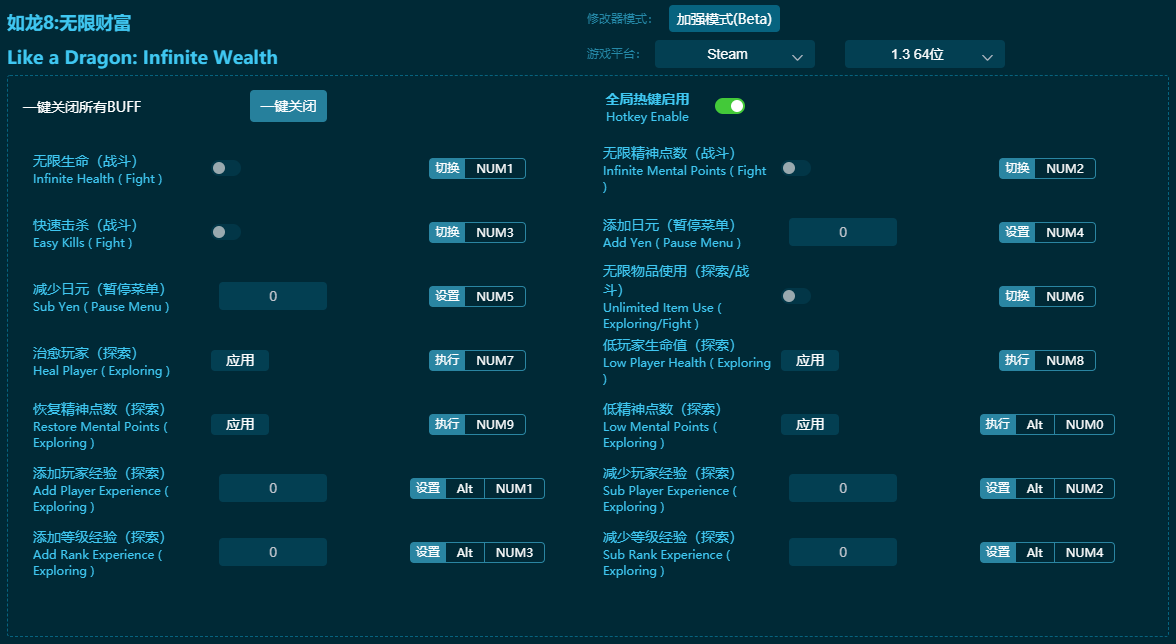Apply the Heal Player cheat via 应用 button
1176x644 pixels.
click(240, 360)
